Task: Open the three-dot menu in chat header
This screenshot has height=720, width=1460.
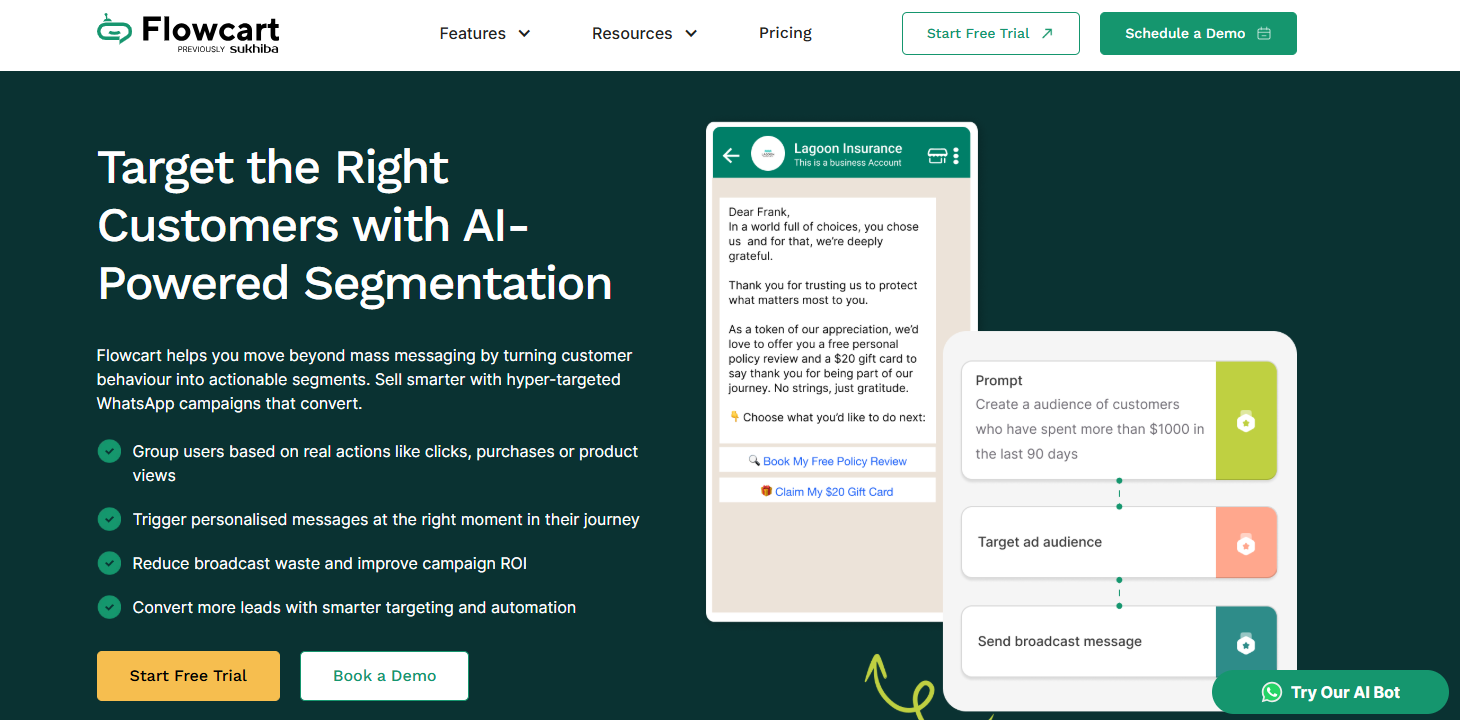Action: (956, 155)
